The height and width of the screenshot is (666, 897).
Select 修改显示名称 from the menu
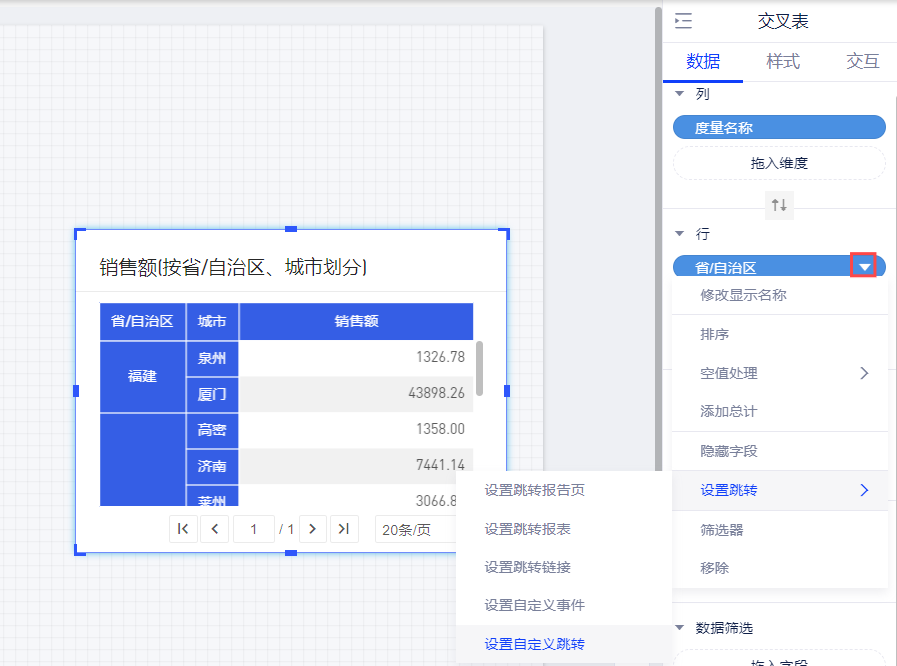[x=743, y=295]
